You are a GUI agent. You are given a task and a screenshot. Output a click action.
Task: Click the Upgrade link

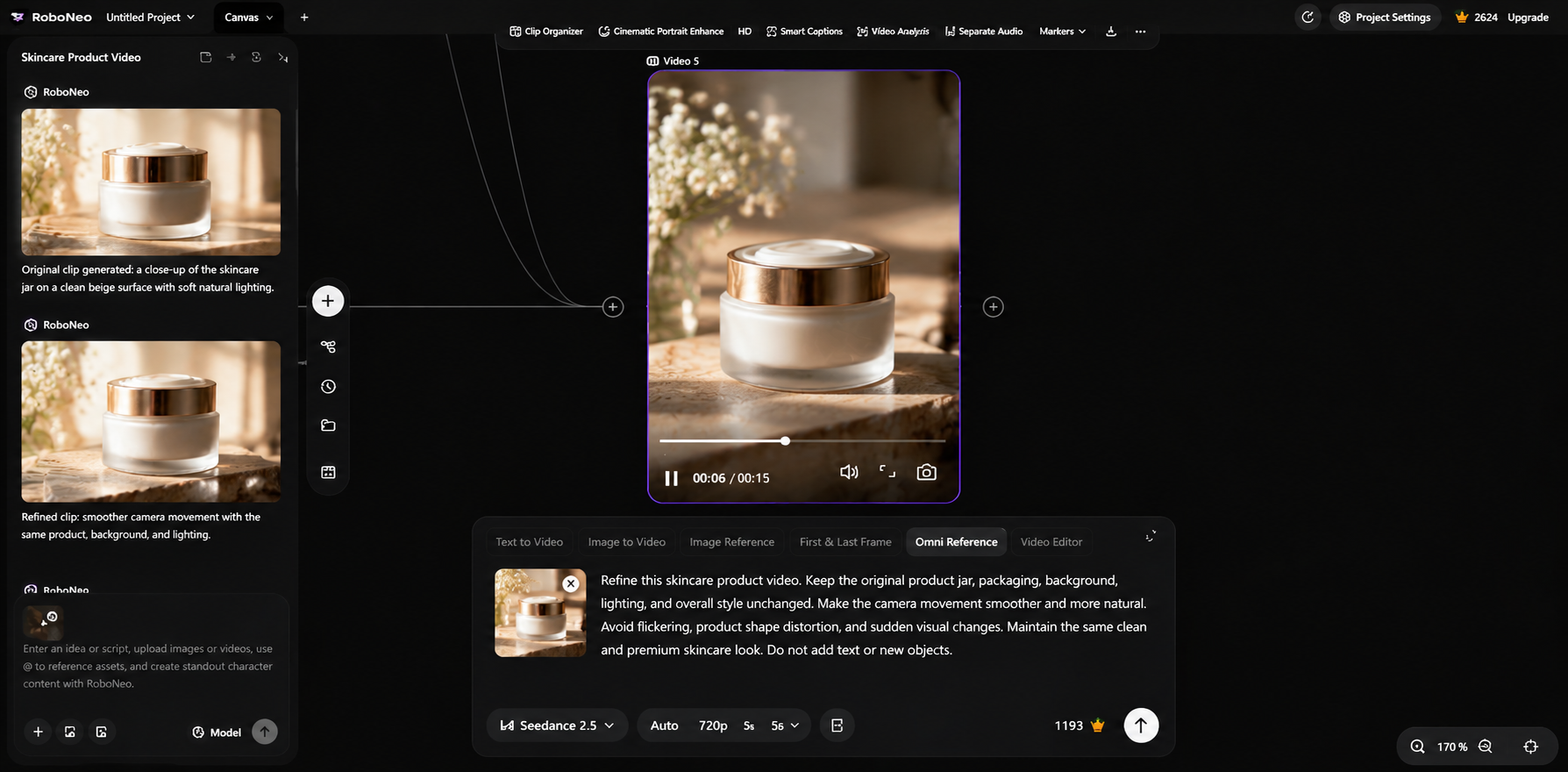pos(1528,18)
